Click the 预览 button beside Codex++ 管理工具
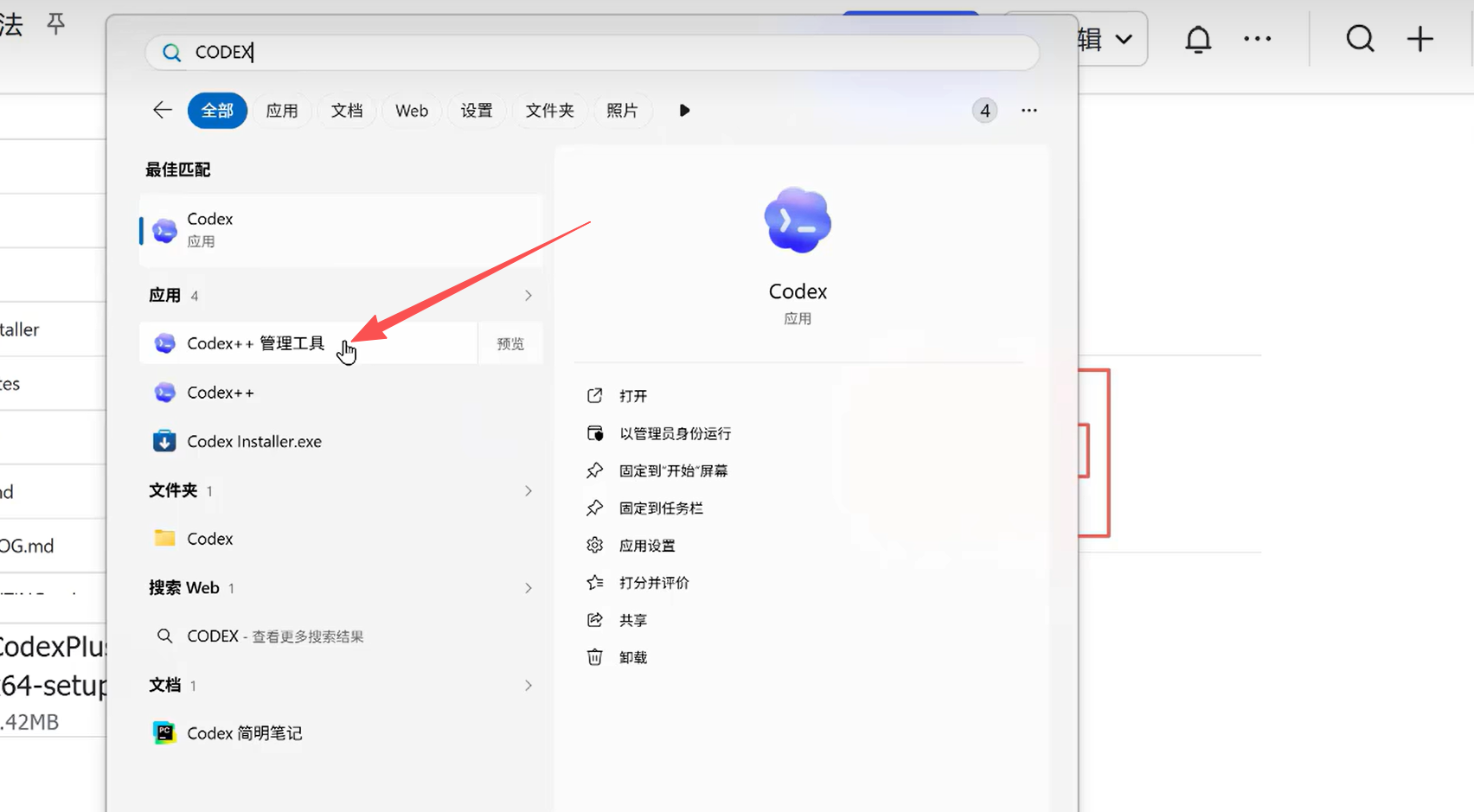This screenshot has width=1474, height=812. pyautogui.click(x=510, y=343)
